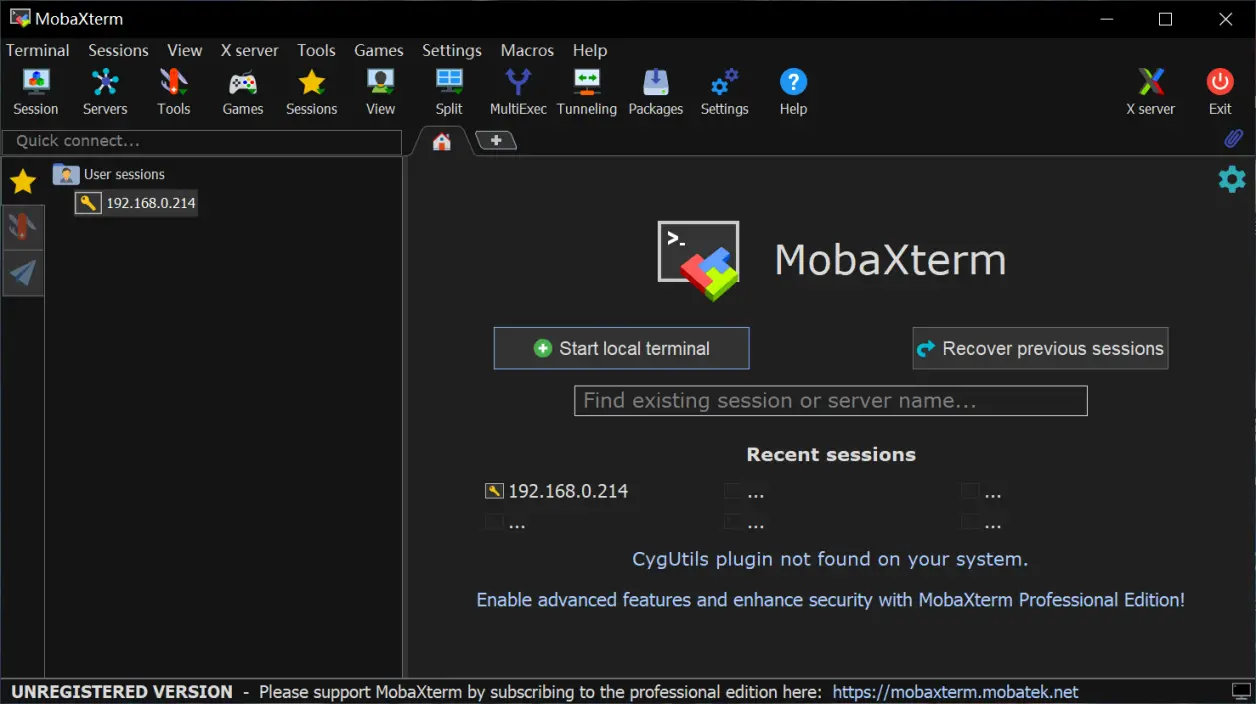Expand the User sessions folder

(109, 174)
